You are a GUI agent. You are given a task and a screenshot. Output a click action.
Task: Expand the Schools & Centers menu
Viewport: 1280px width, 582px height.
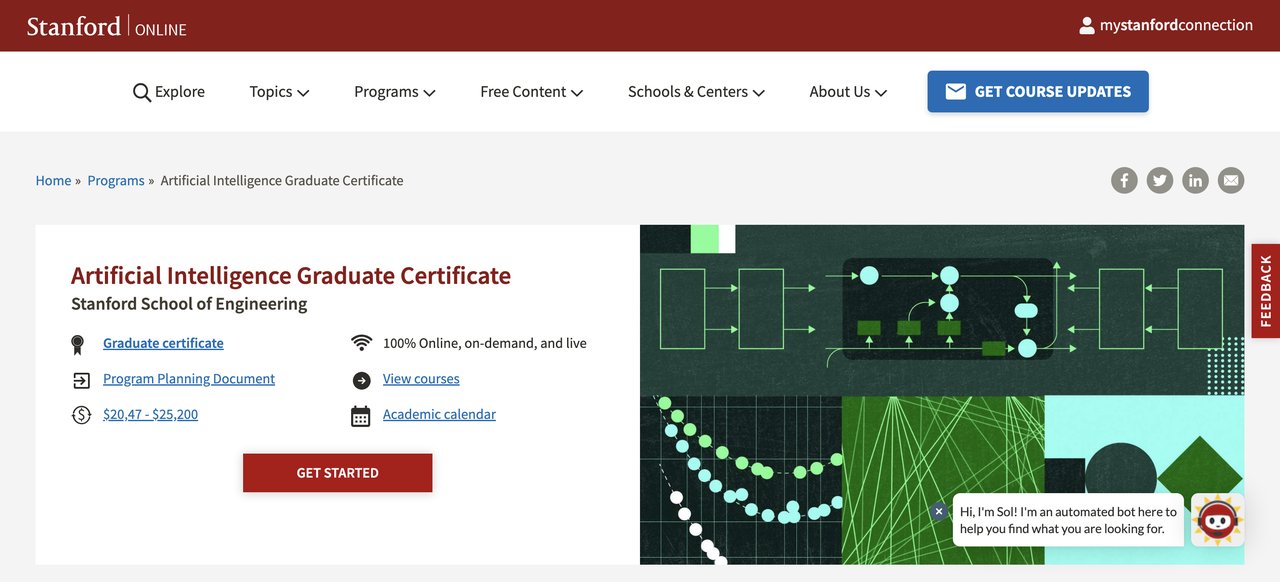pyautogui.click(x=696, y=92)
